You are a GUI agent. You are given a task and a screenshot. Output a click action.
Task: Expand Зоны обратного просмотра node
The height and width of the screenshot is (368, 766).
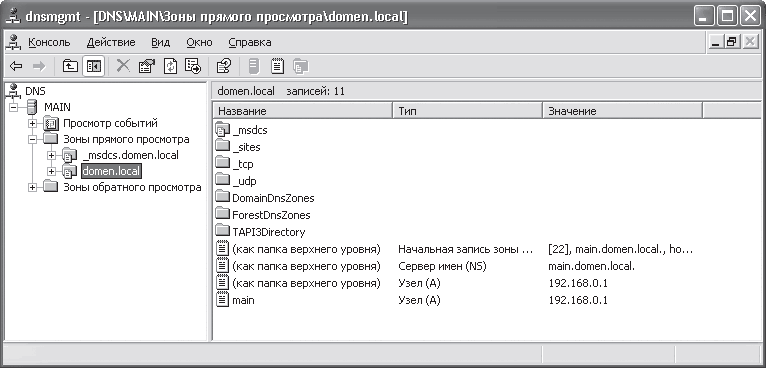click(33, 188)
